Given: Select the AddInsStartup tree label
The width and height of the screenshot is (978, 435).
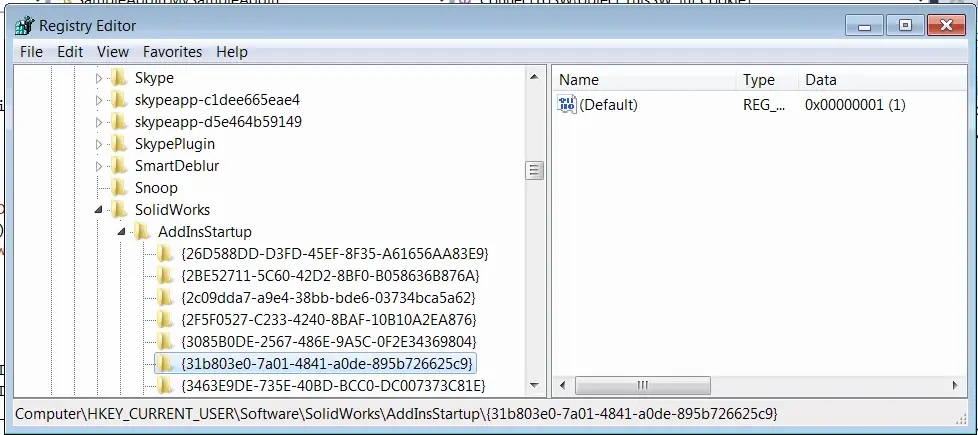Looking at the screenshot, I should (x=205, y=232).
